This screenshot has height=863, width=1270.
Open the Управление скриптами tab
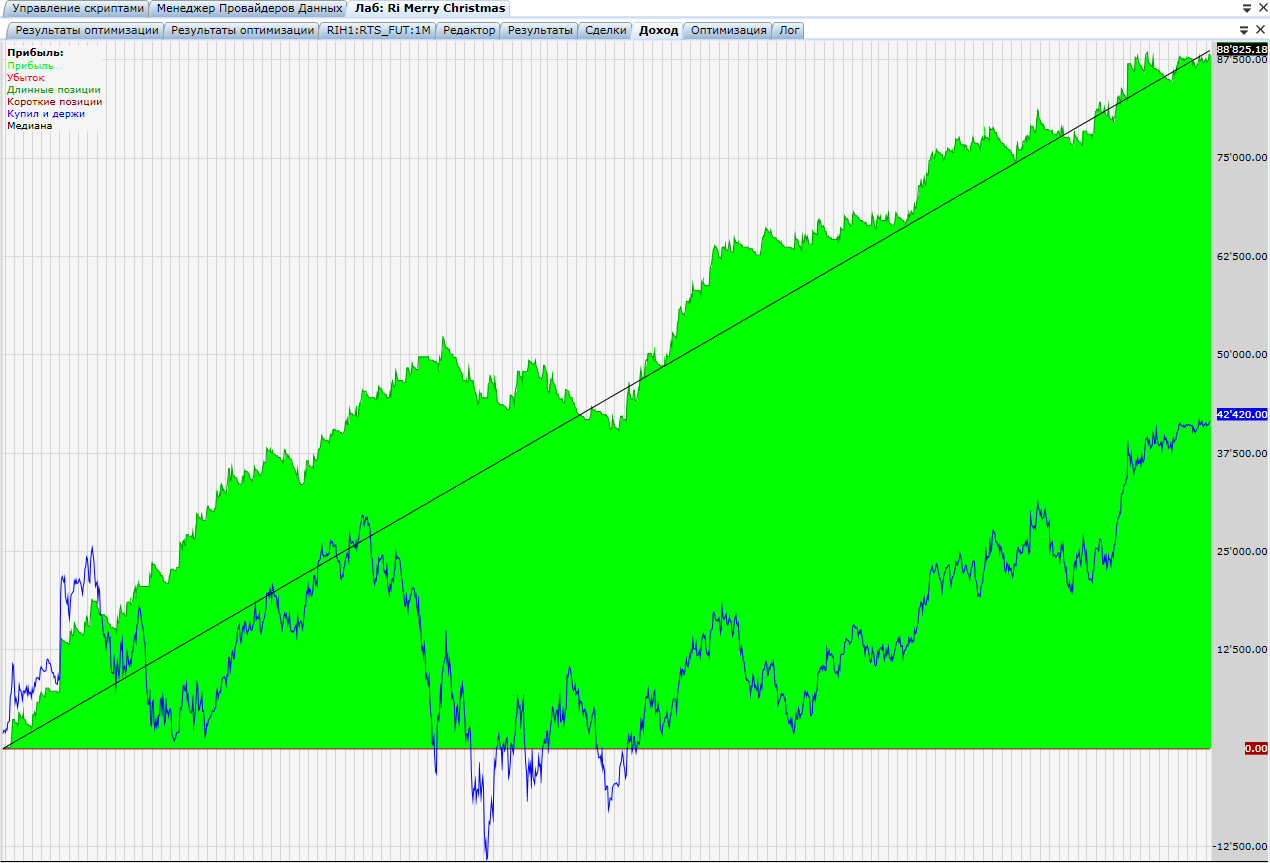tap(78, 8)
